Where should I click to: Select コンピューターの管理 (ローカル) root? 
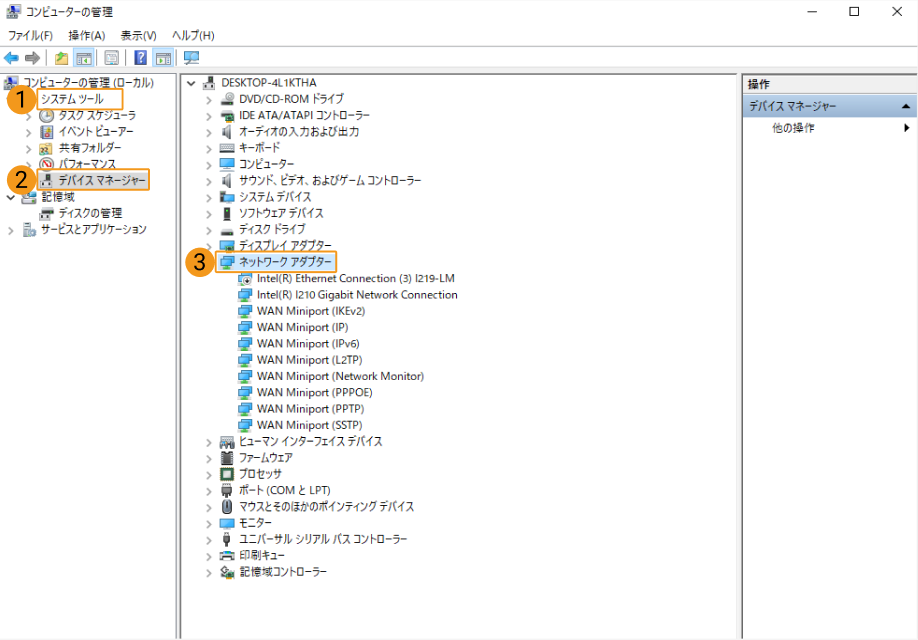pos(88,83)
